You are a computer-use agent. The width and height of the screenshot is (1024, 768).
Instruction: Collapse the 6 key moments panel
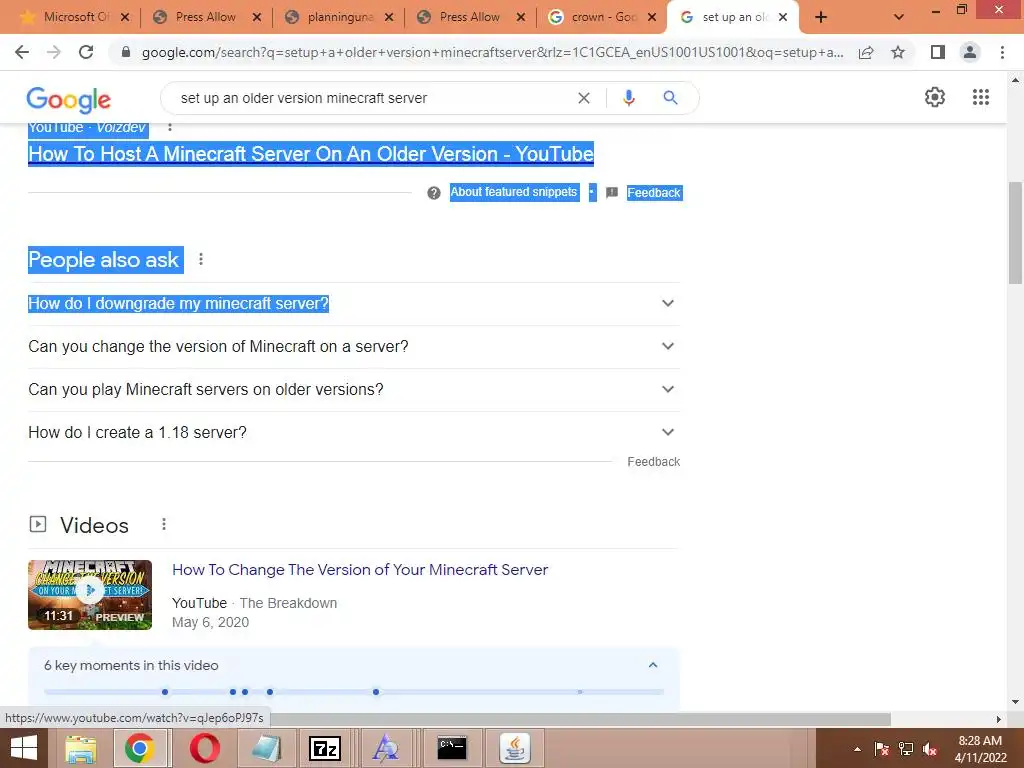(652, 665)
